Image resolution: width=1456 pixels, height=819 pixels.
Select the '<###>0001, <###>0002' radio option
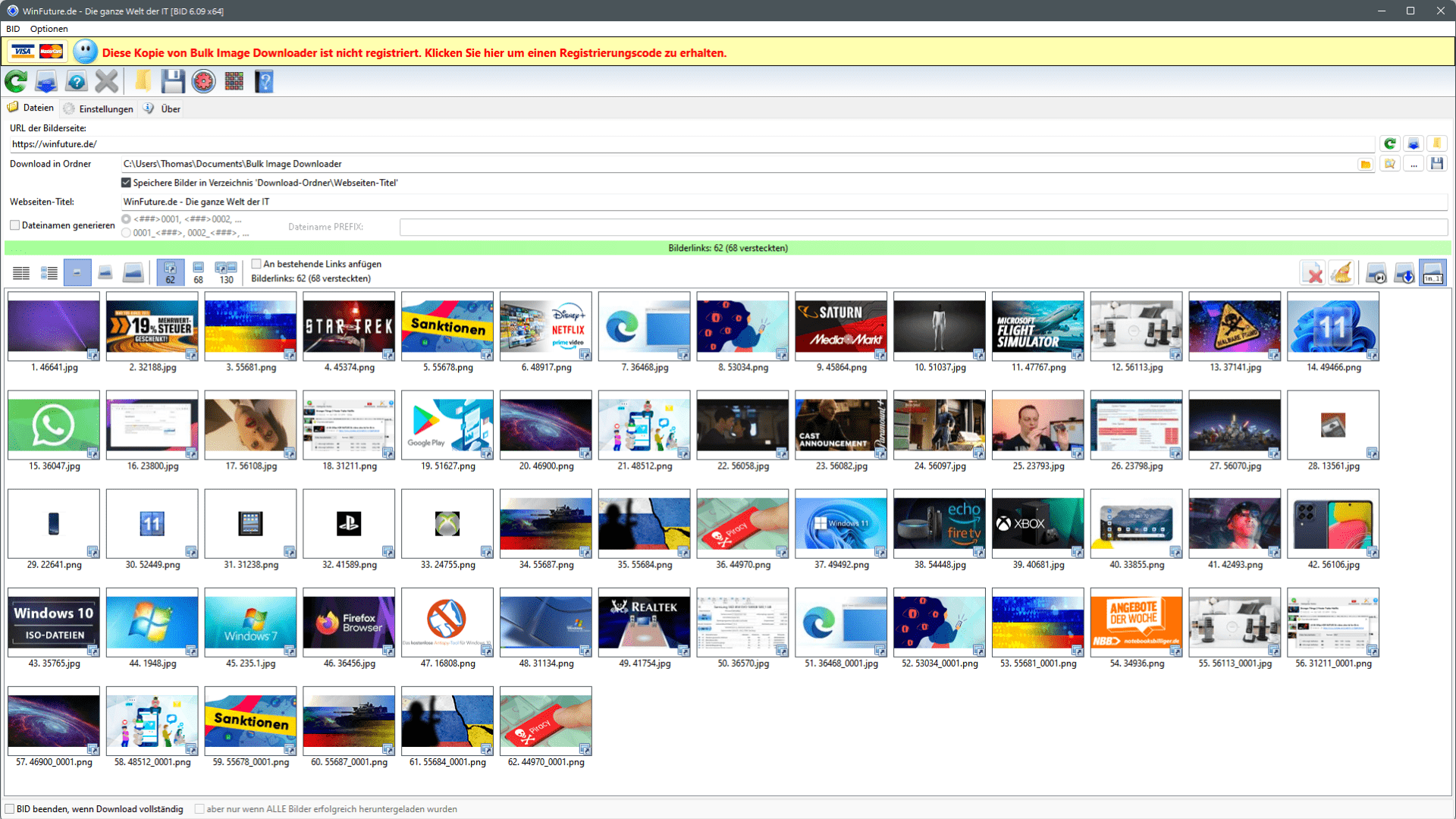pyautogui.click(x=126, y=219)
